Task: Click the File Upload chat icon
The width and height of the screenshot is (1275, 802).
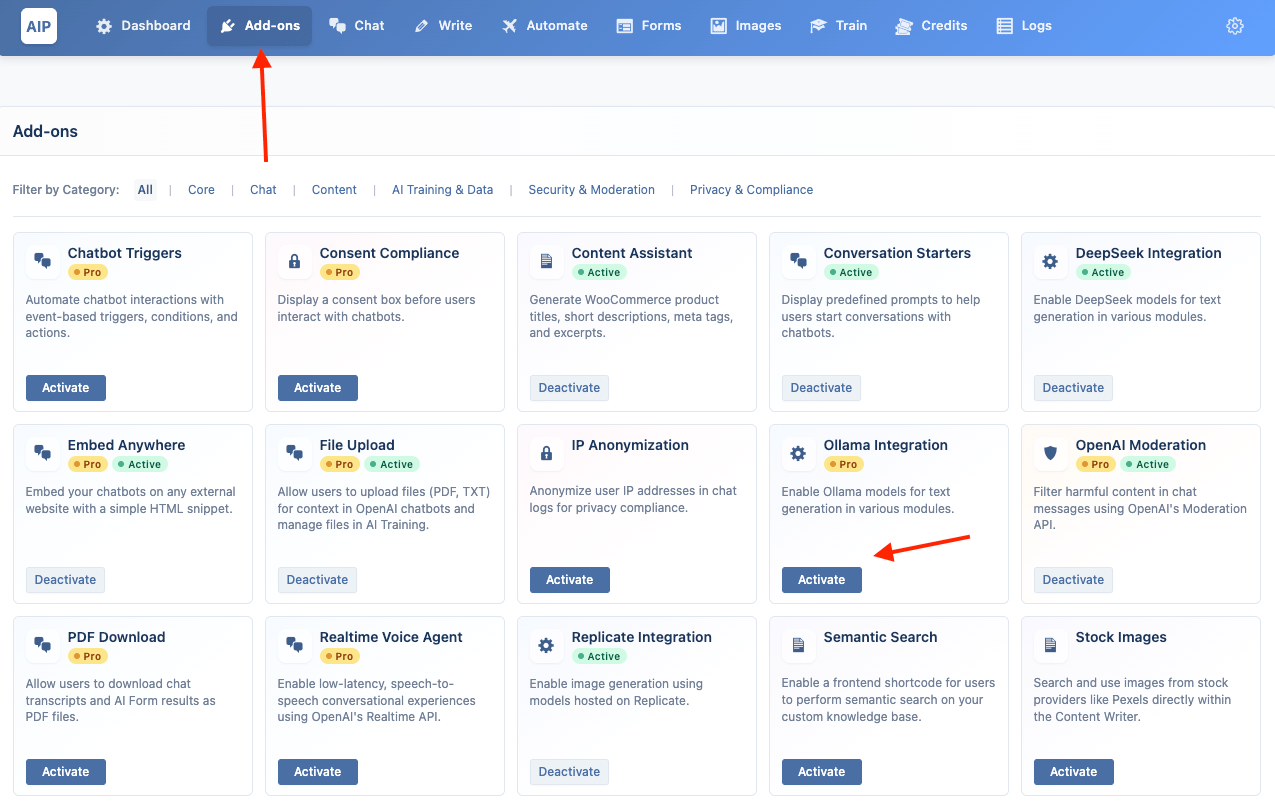Action: [294, 453]
